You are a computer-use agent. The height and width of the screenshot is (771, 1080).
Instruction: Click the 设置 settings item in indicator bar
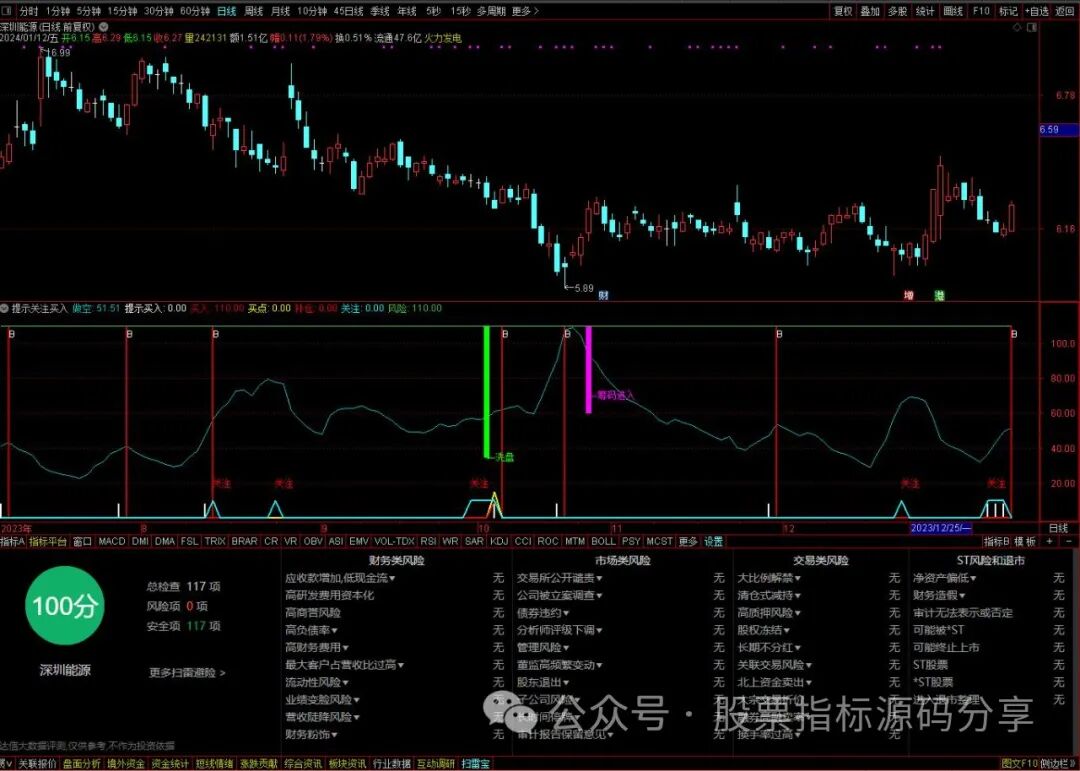pos(714,542)
